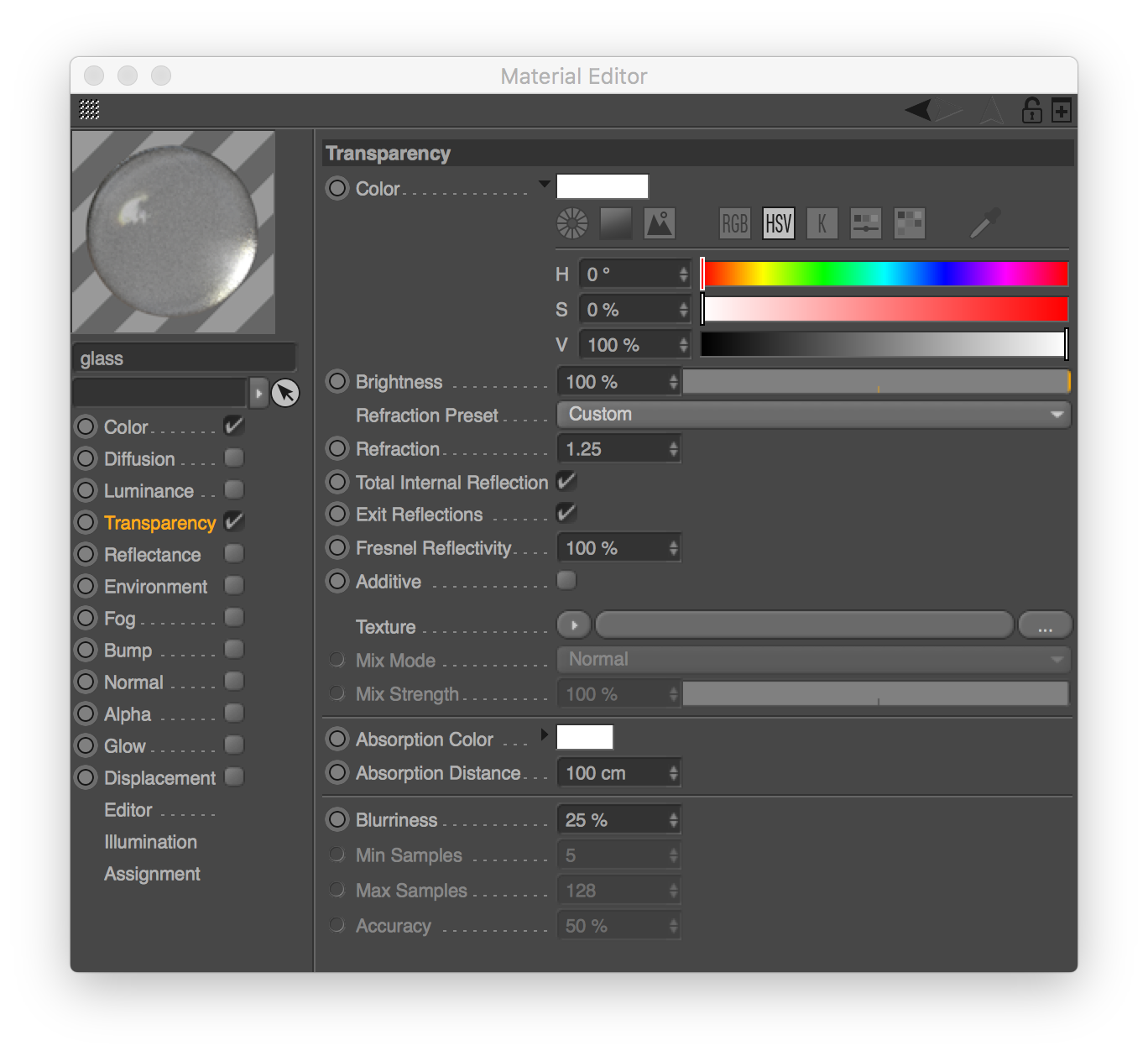
Task: Uncheck Total Internal Reflection
Action: (x=566, y=481)
